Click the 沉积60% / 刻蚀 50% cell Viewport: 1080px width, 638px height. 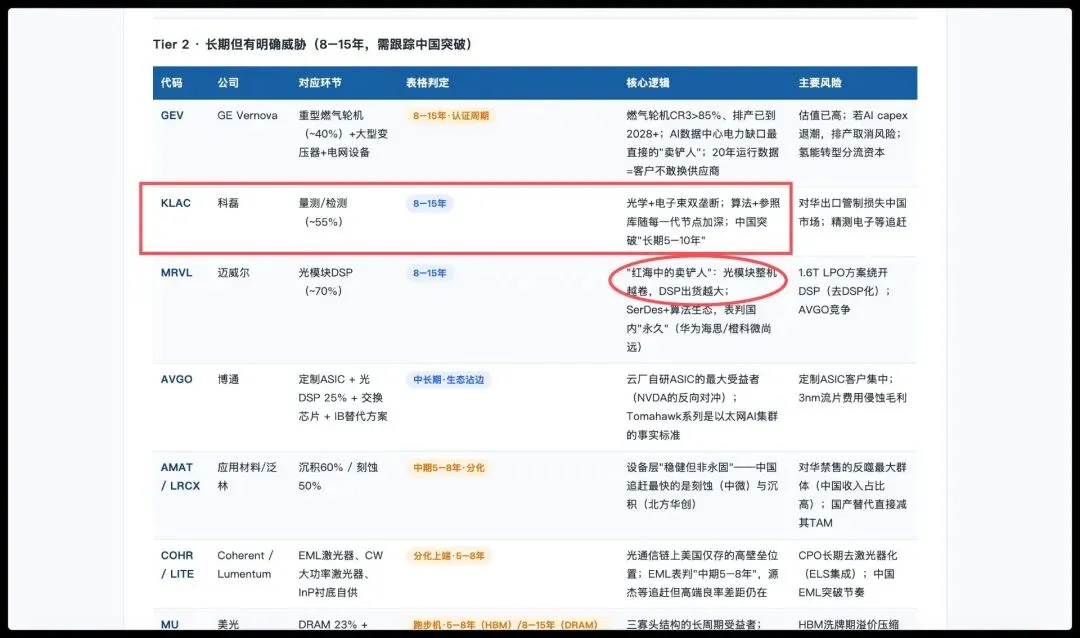pyautogui.click(x=338, y=477)
